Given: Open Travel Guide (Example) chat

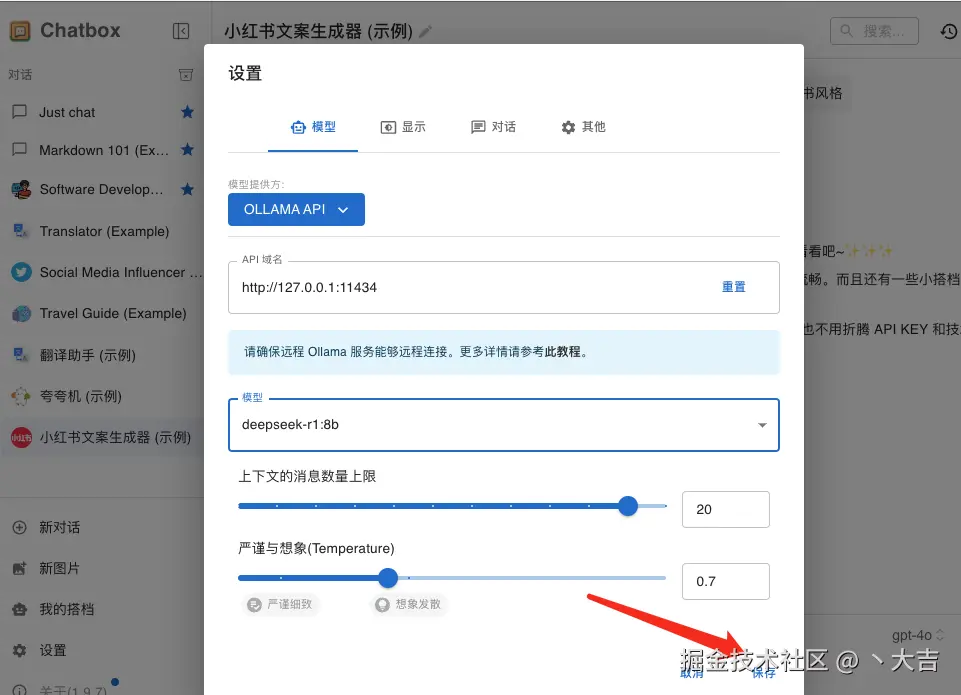Looking at the screenshot, I should pos(102,313).
